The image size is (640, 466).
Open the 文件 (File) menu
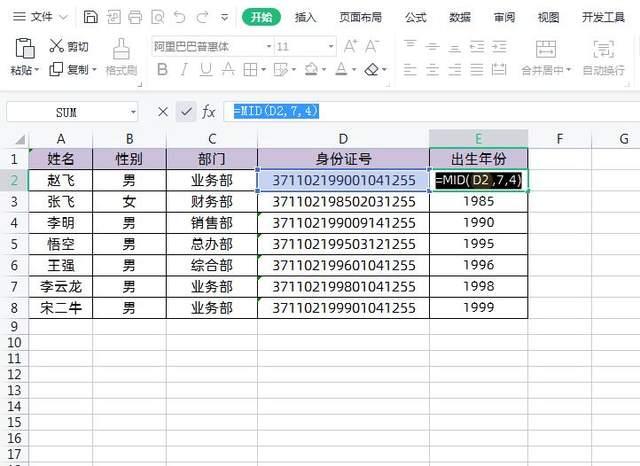(x=41, y=17)
